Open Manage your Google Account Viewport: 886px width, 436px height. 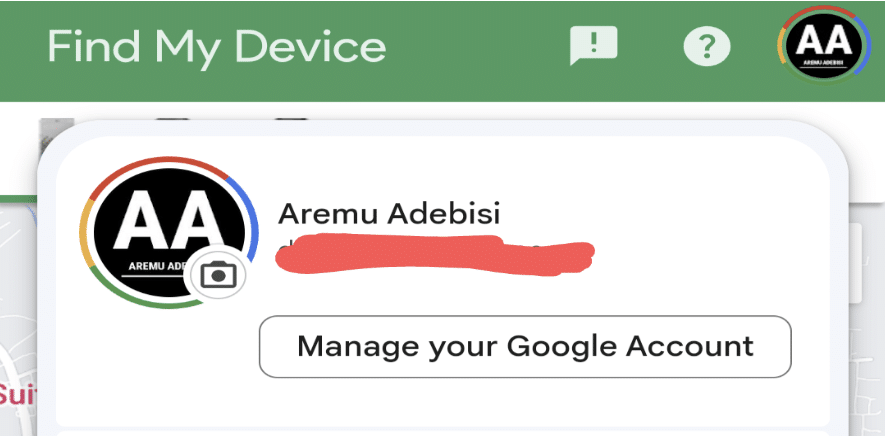tap(525, 346)
